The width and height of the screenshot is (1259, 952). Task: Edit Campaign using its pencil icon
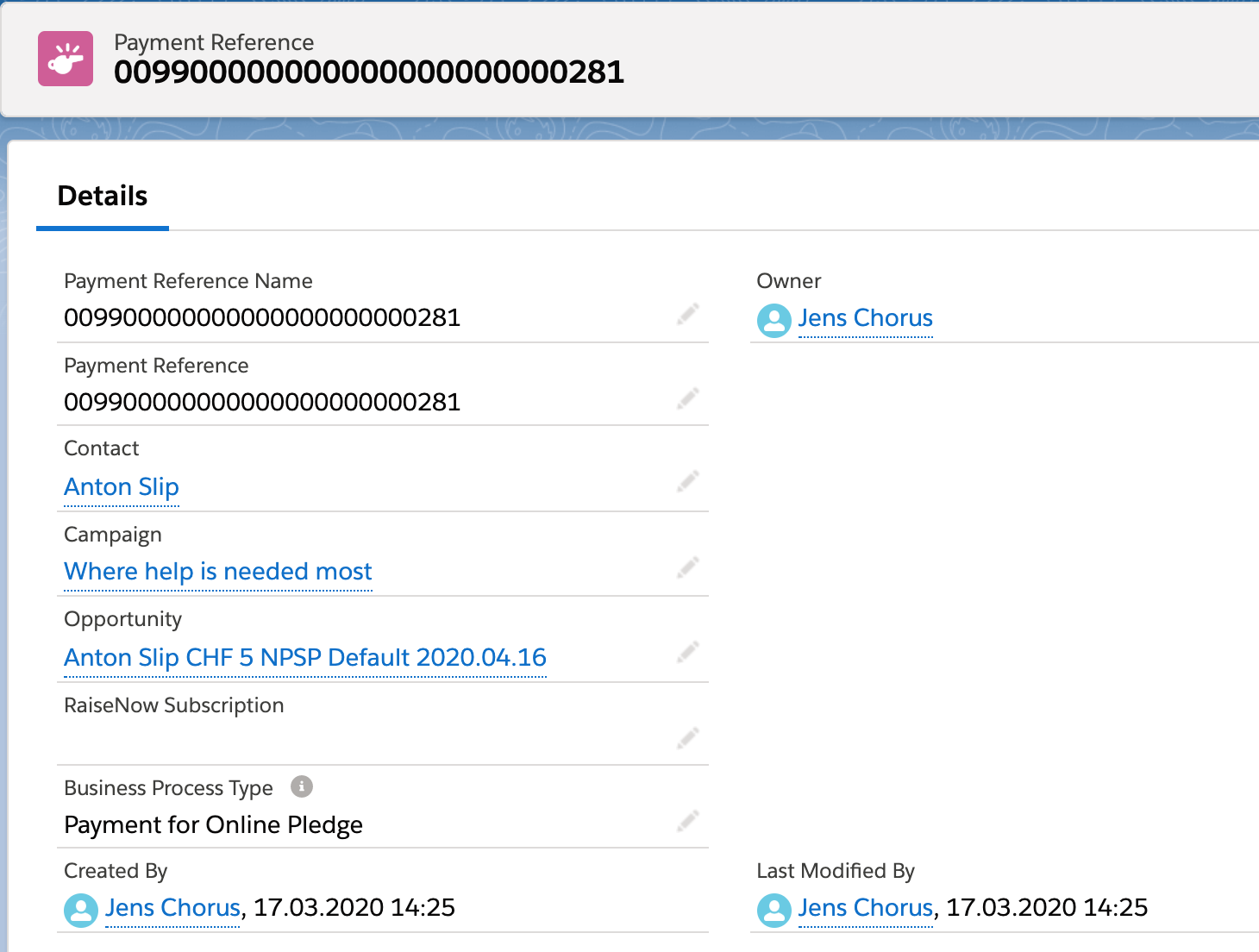(687, 568)
